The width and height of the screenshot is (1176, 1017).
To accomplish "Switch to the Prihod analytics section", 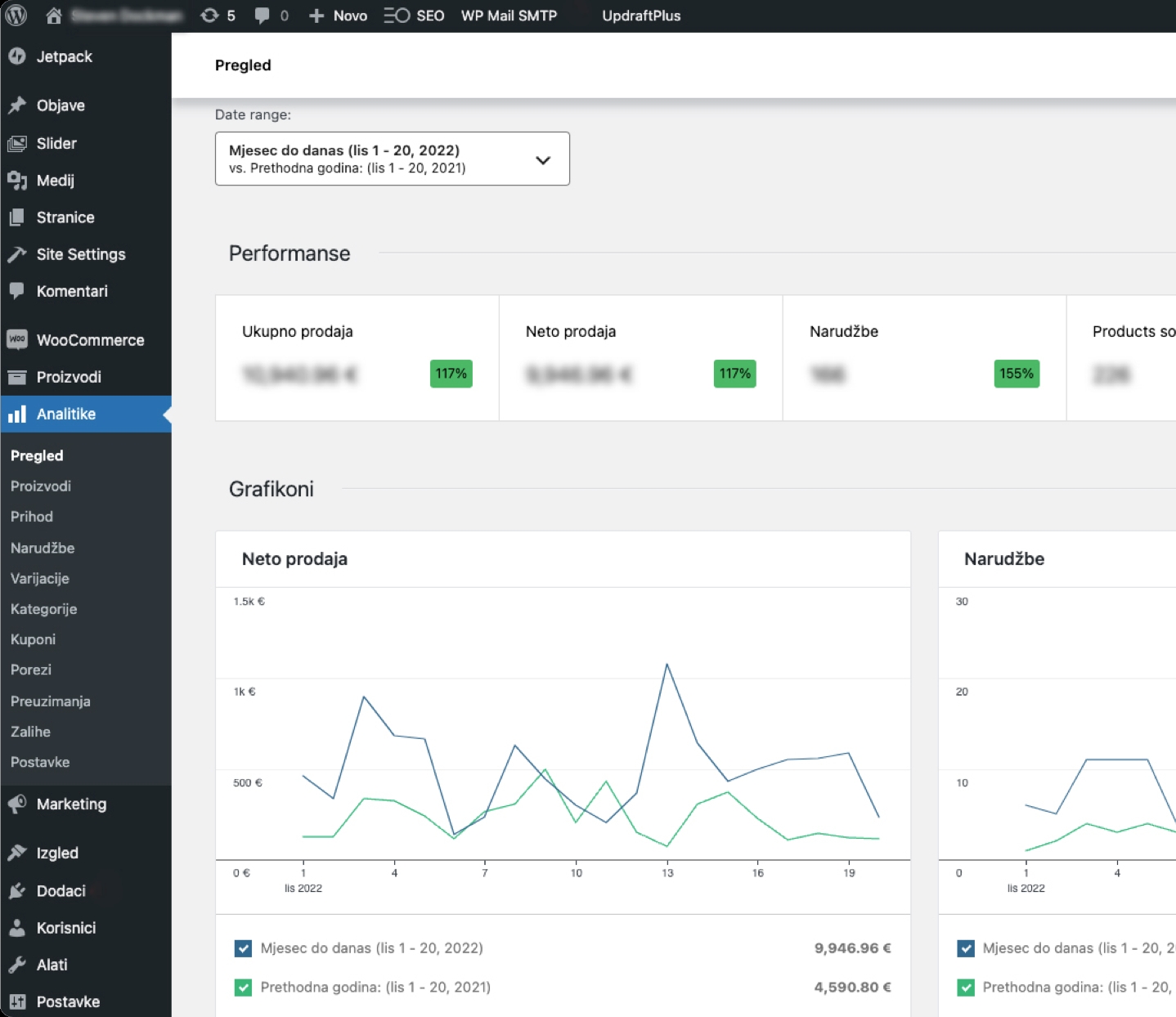I will 32,517.
